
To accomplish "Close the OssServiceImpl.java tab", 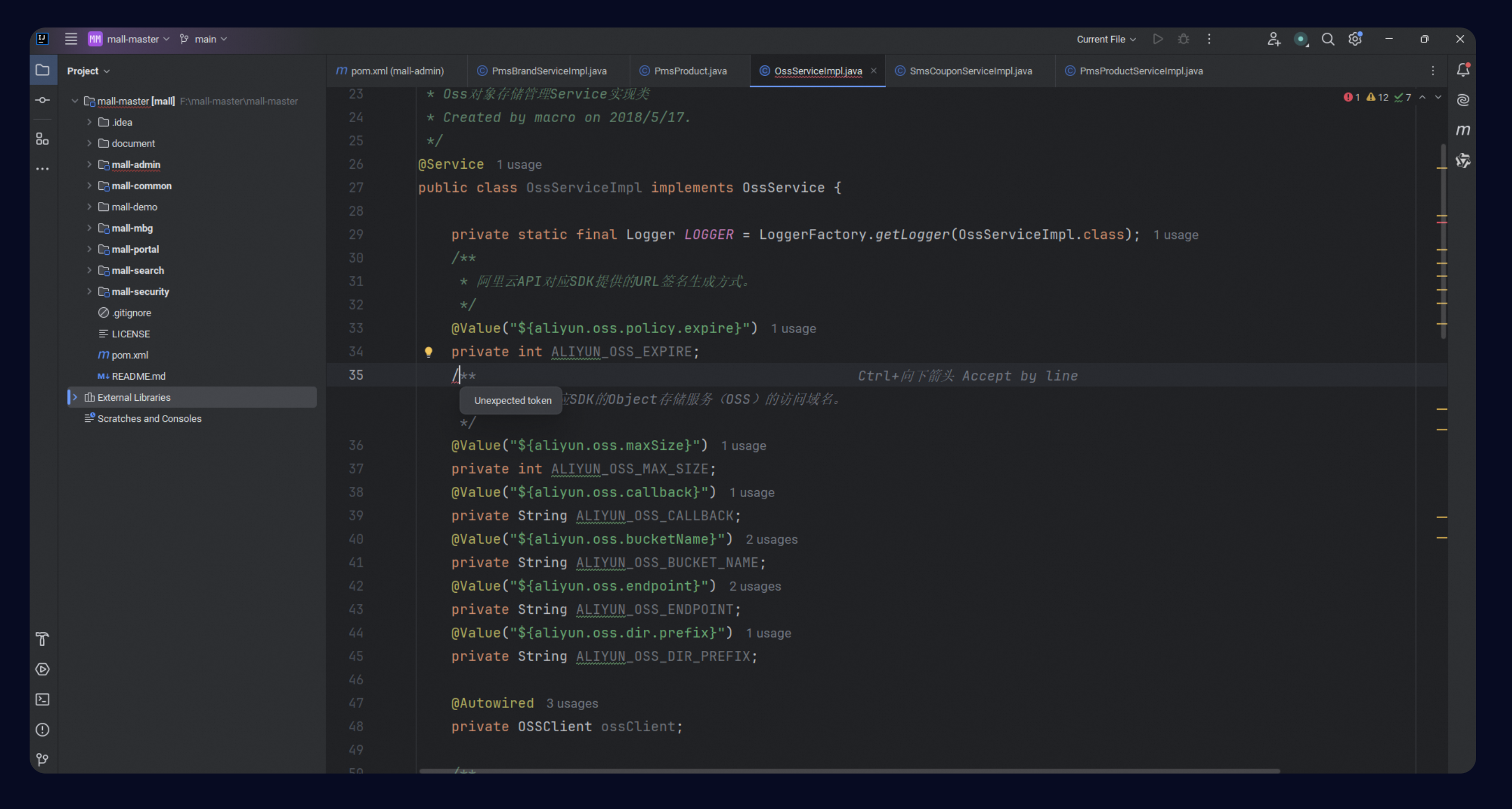I will click(873, 71).
